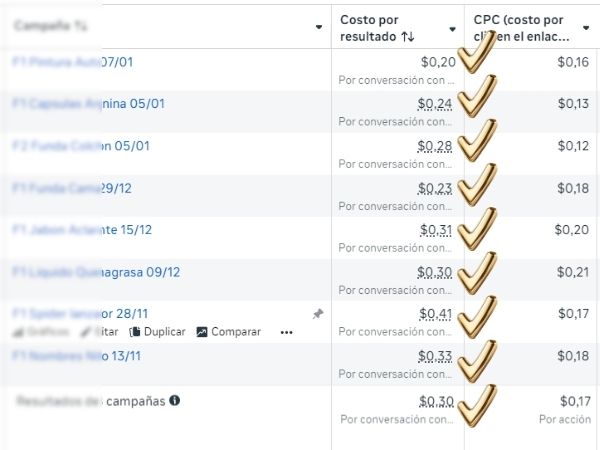Viewport: 600px width, 450px height.
Task: Sort campaigns by Campaña column arrows
Action: click(x=80, y=26)
